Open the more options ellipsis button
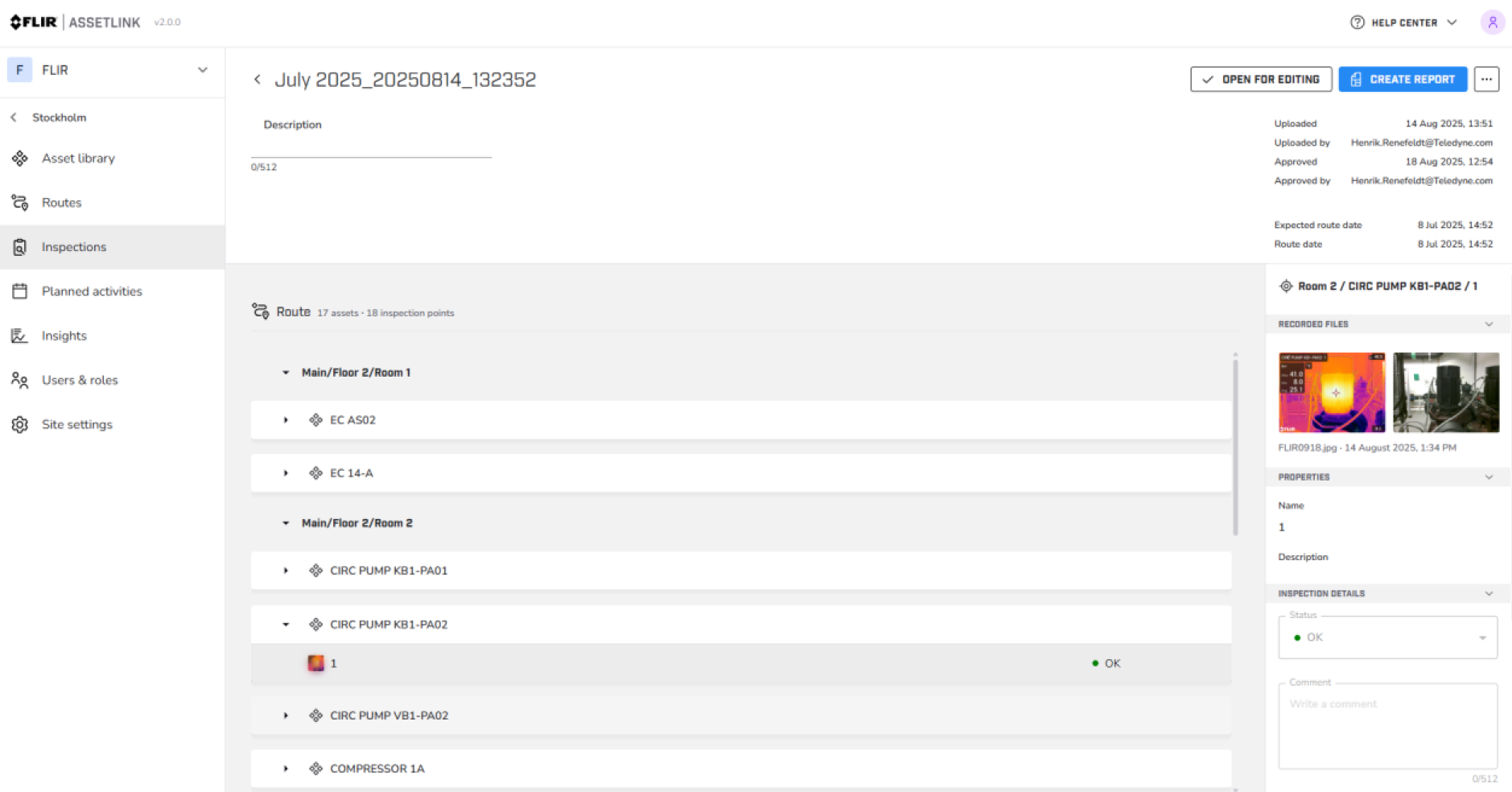Image resolution: width=1512 pixels, height=792 pixels. [1486, 79]
